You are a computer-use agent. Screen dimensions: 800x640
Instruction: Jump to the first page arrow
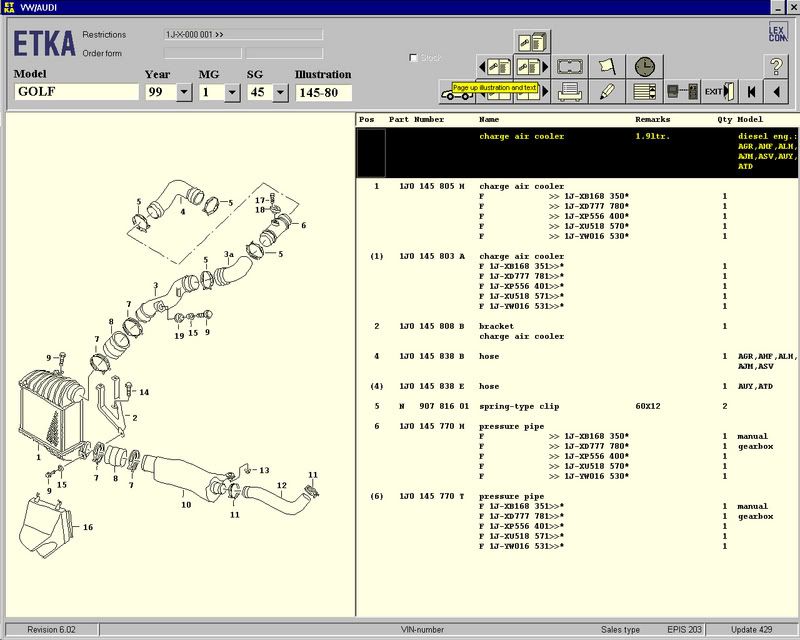pyautogui.click(x=751, y=92)
